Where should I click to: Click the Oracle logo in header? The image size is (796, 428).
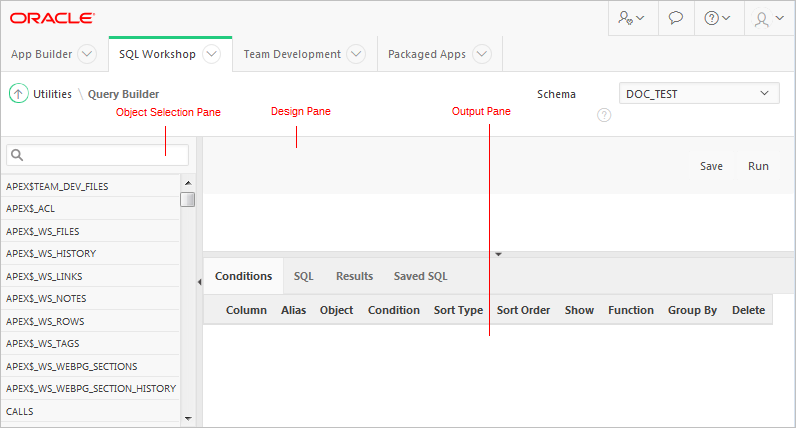click(x=53, y=18)
